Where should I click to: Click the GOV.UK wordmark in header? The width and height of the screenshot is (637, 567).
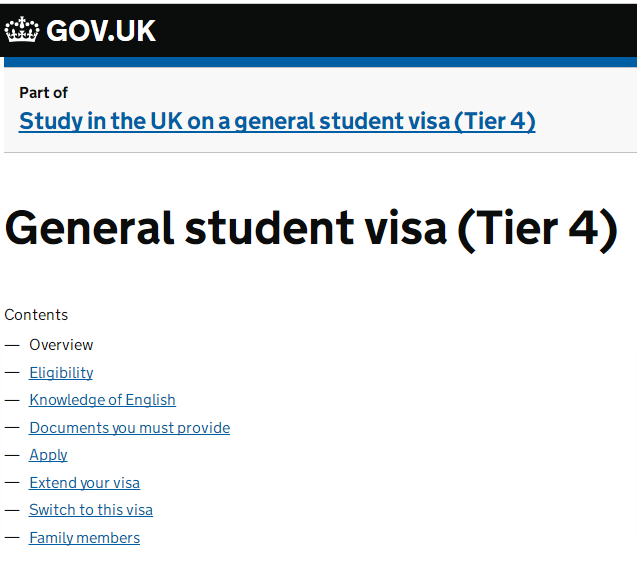(101, 31)
